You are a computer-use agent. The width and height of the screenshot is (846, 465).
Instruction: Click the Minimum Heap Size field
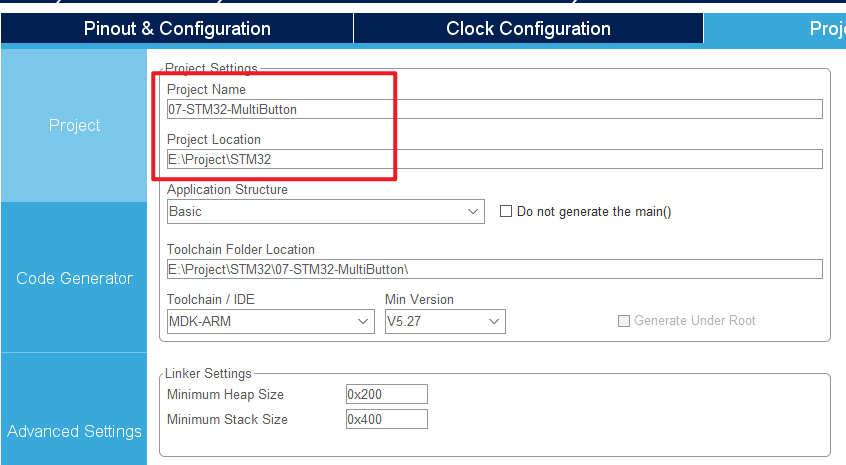[x=387, y=394]
